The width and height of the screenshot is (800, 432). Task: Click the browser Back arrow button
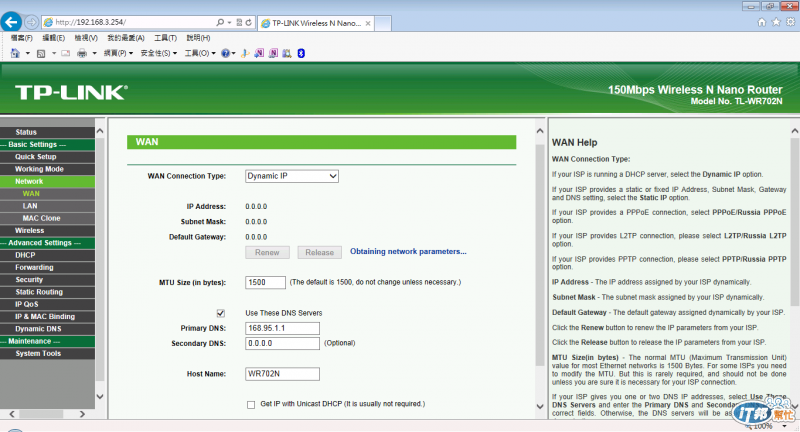[11, 22]
